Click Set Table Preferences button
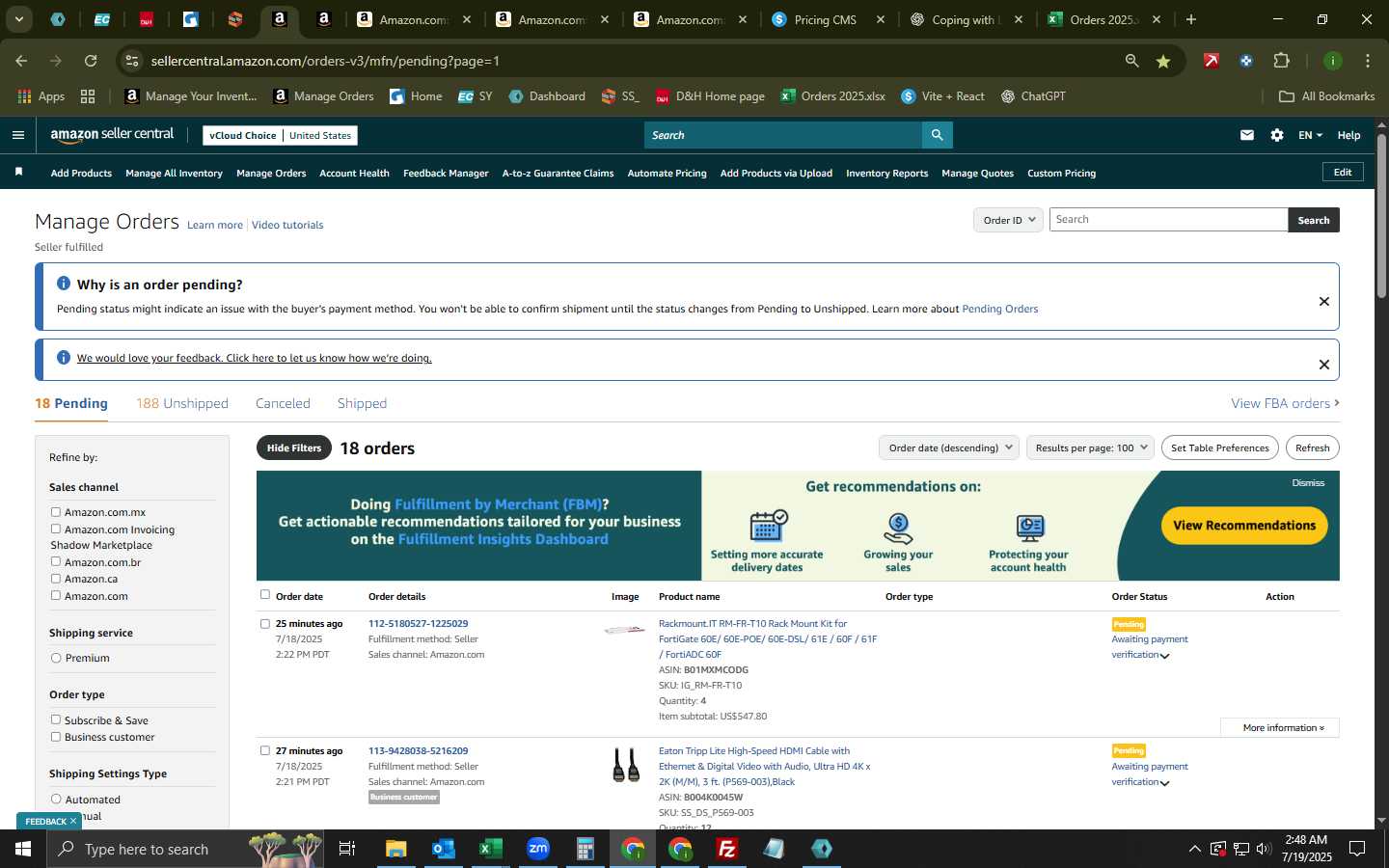1389x868 pixels. pos(1219,448)
